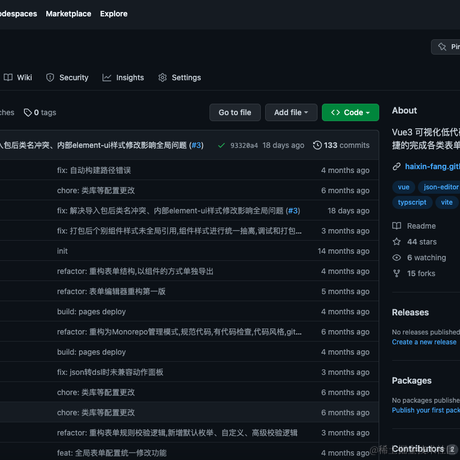The width and height of the screenshot is (460, 460).
Task: Click the code brackets icon in Code button
Action: click(x=335, y=112)
